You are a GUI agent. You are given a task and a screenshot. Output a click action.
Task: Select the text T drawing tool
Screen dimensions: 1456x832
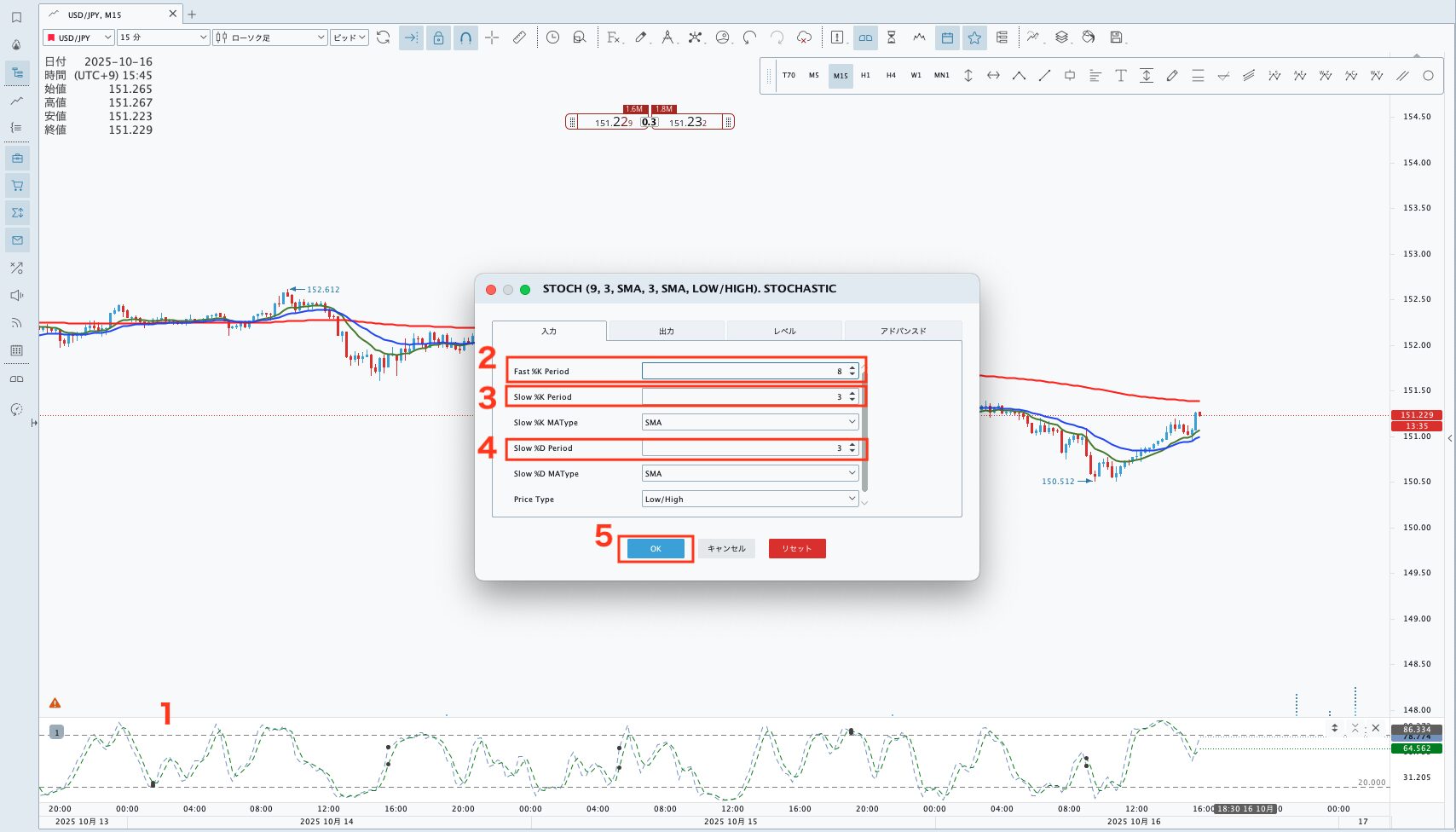pos(1121,76)
